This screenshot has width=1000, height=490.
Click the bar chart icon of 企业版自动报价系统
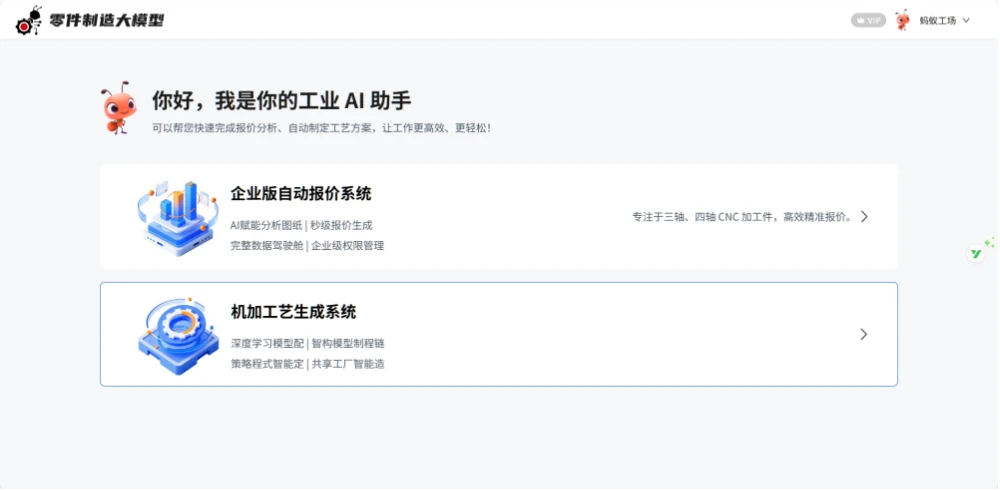(178, 217)
